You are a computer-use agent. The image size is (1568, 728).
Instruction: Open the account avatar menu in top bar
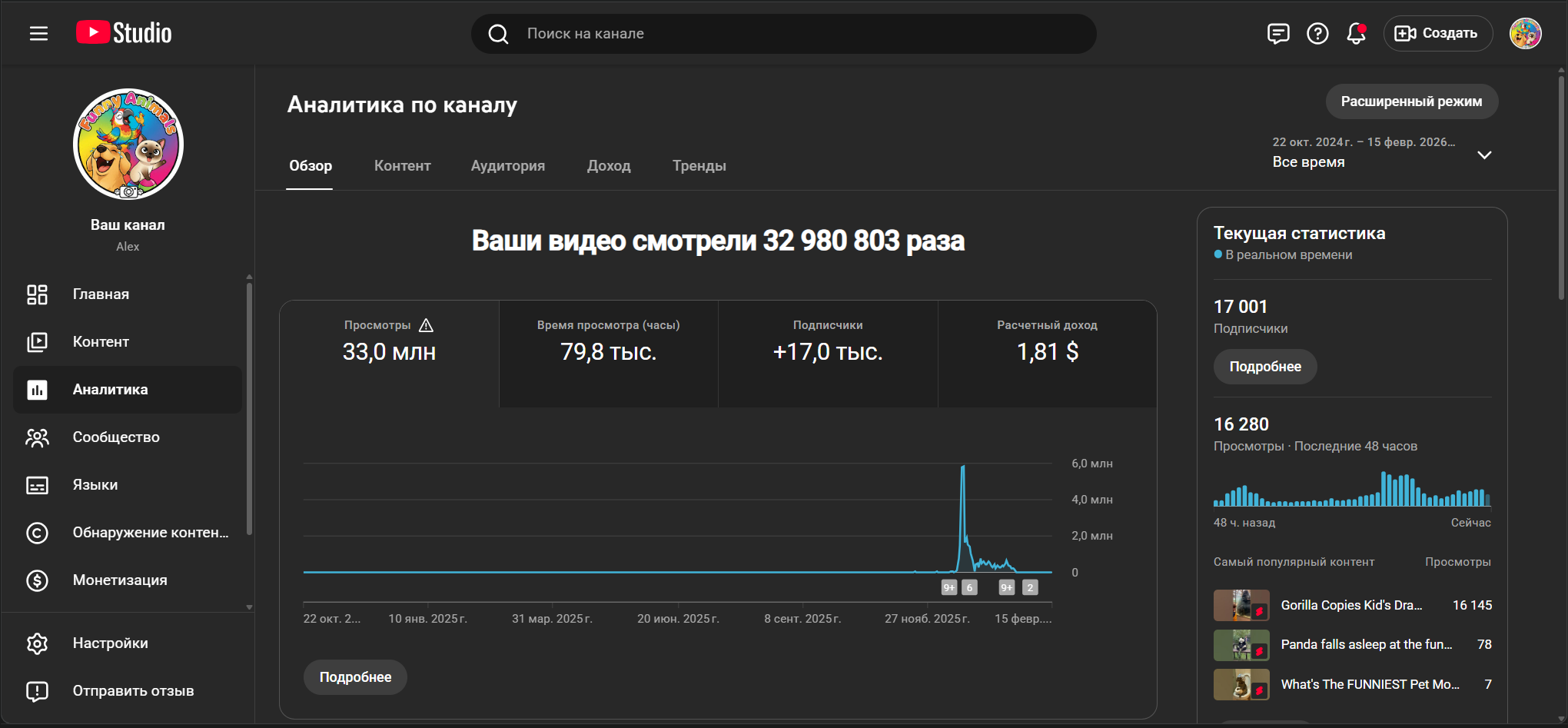[x=1526, y=33]
